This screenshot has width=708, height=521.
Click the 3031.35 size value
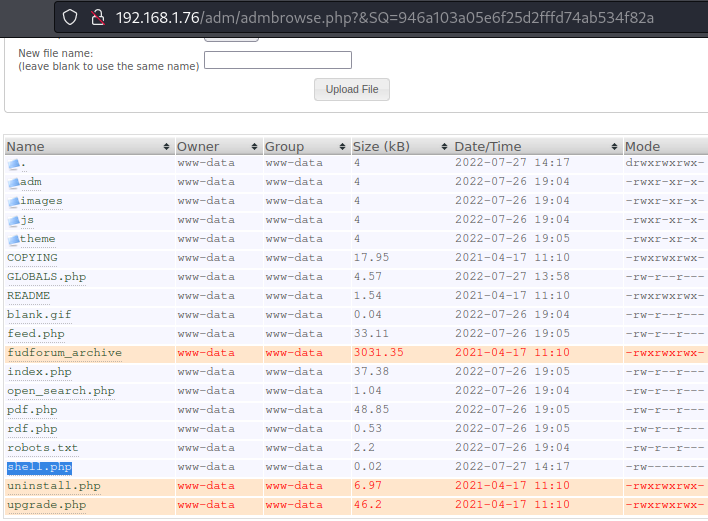(378, 352)
